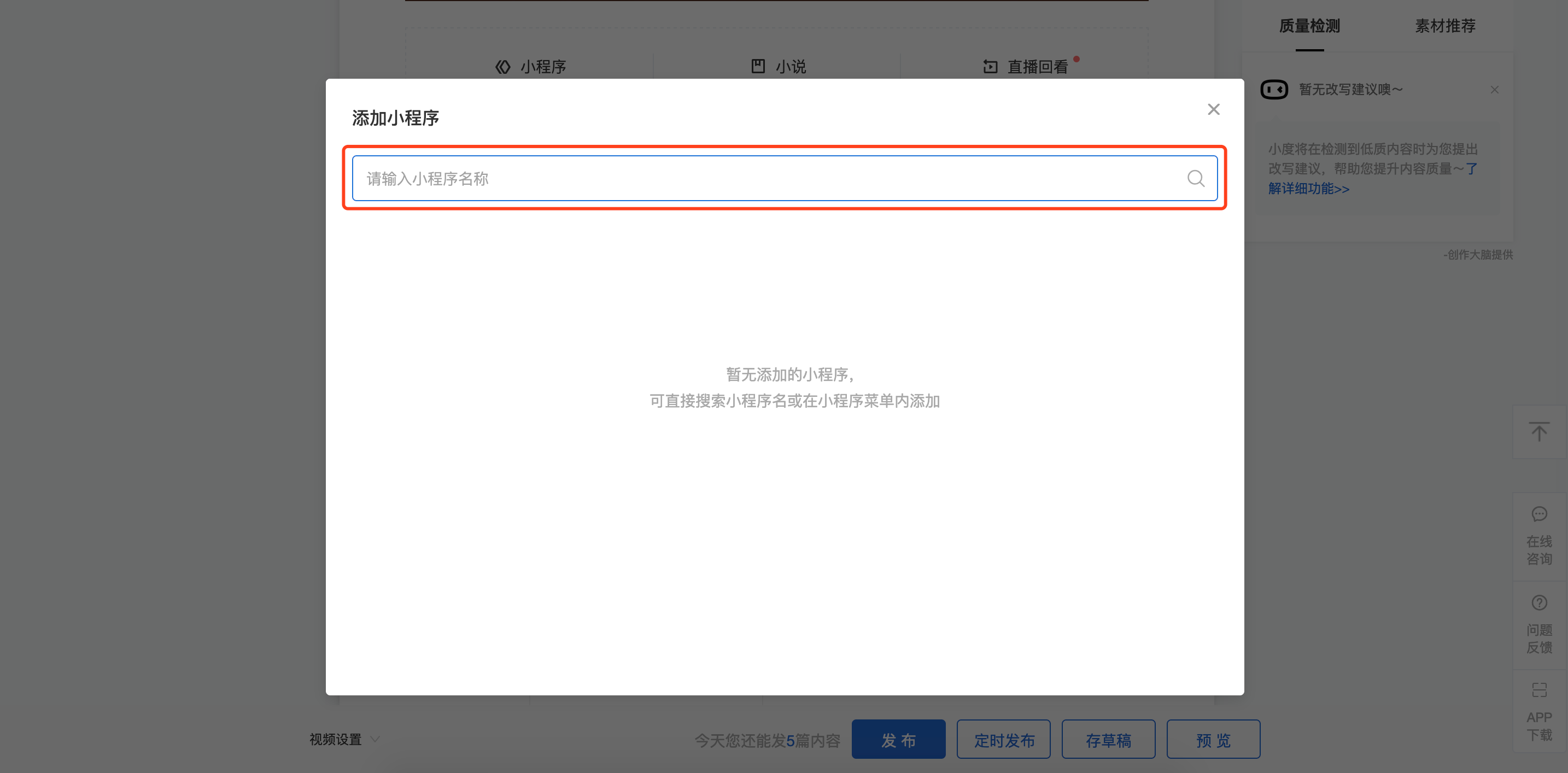Close the 添加小程序 dialog
This screenshot has height=773, width=1568.
[x=1213, y=109]
